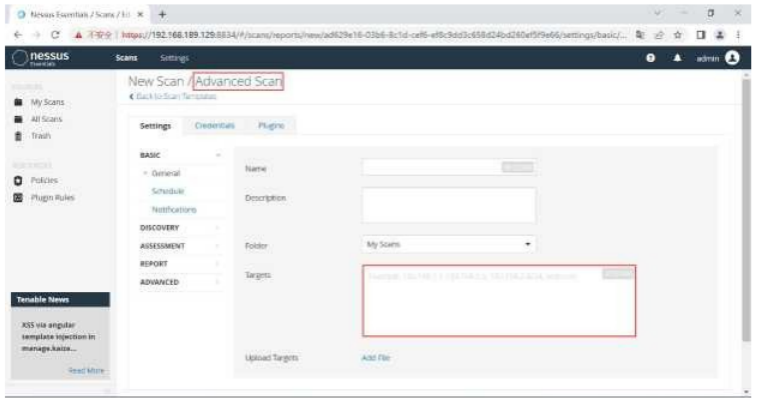Open My Scans in sidebar
769x409 pixels.
click(48, 102)
